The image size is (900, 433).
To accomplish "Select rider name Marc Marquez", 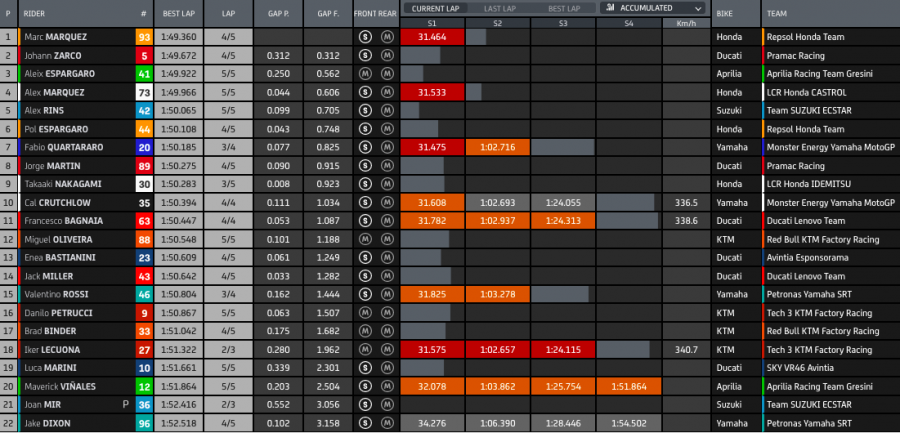I will pos(56,37).
